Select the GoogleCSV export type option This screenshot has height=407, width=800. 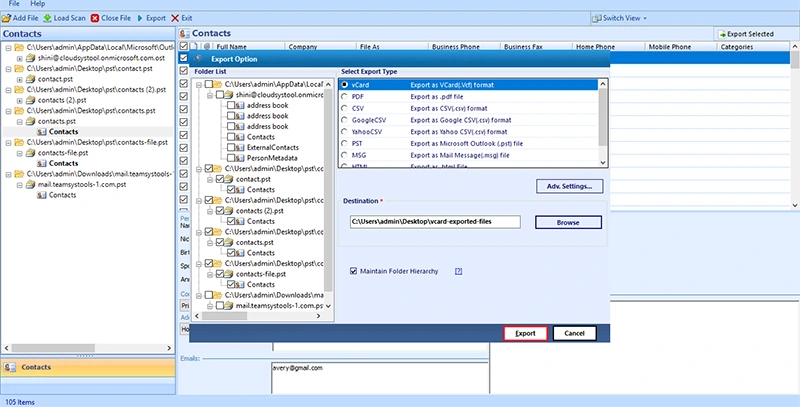[x=345, y=120]
